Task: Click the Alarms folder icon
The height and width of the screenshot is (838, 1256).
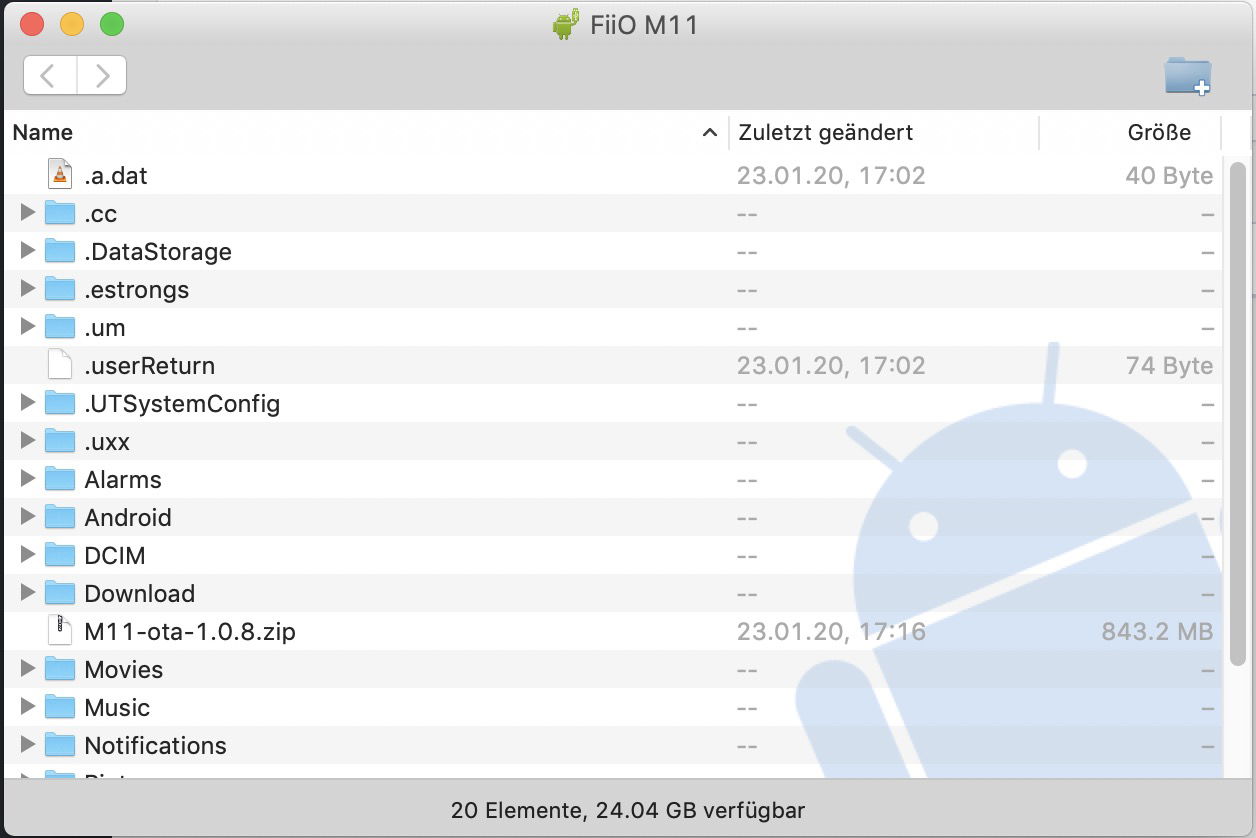Action: tap(60, 479)
